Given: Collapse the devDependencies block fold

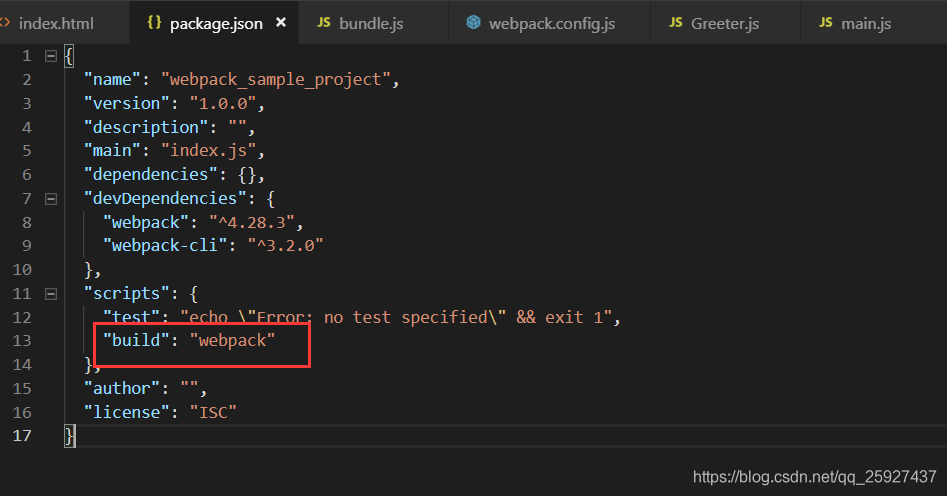Looking at the screenshot, I should point(51,199).
